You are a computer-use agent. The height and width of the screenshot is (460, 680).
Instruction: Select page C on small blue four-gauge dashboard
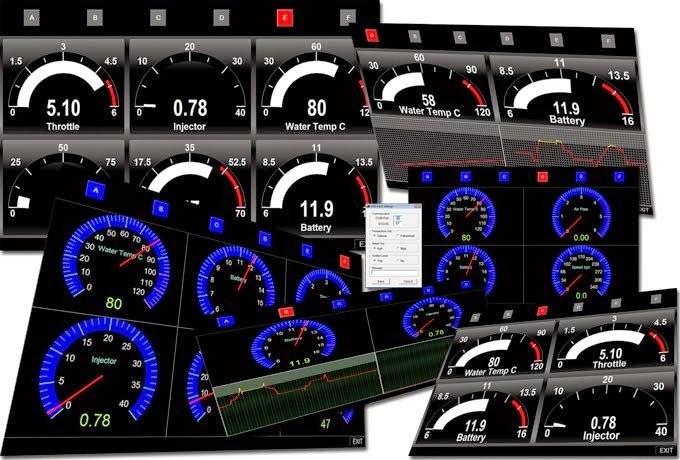(x=504, y=176)
